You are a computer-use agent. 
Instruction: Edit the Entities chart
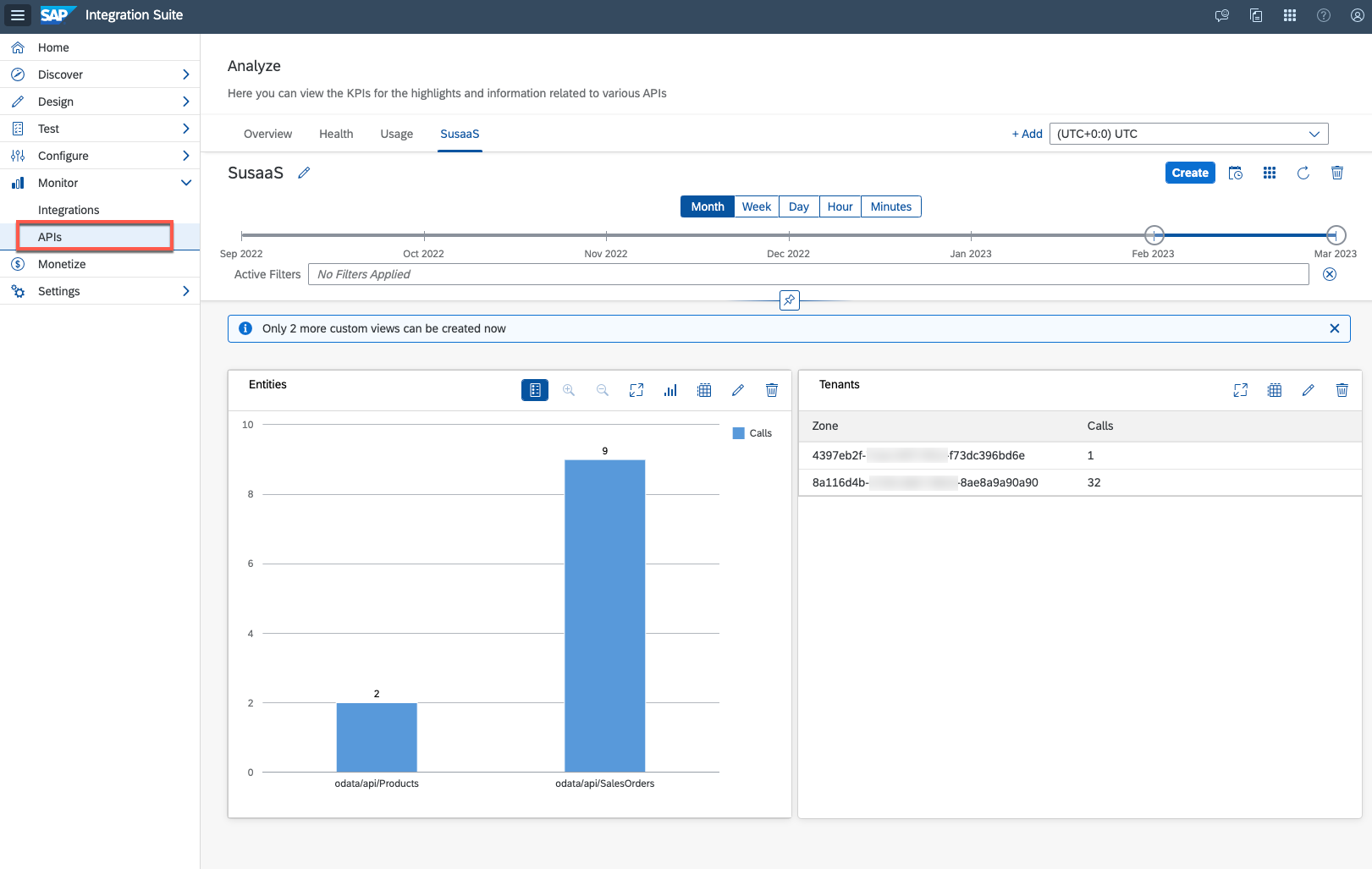click(738, 390)
